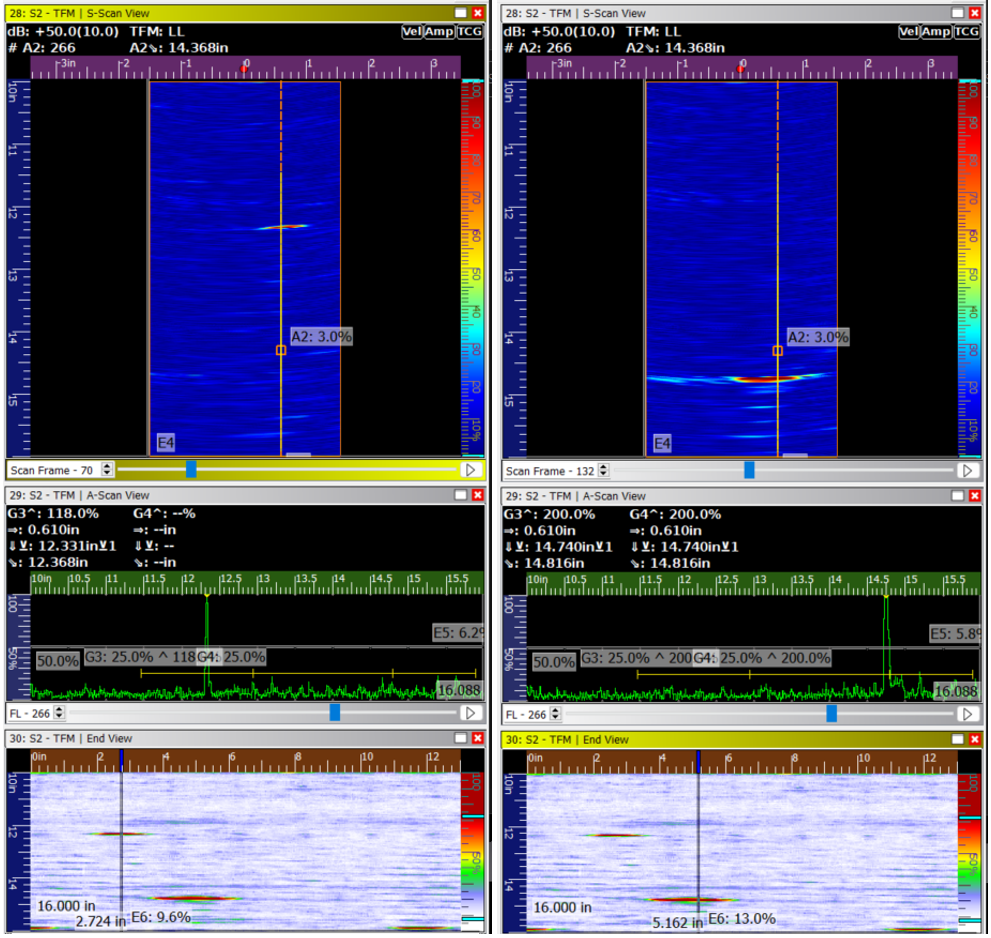Select gate label G4: 25.0% ^ 200.0%

pyautogui.click(x=762, y=658)
